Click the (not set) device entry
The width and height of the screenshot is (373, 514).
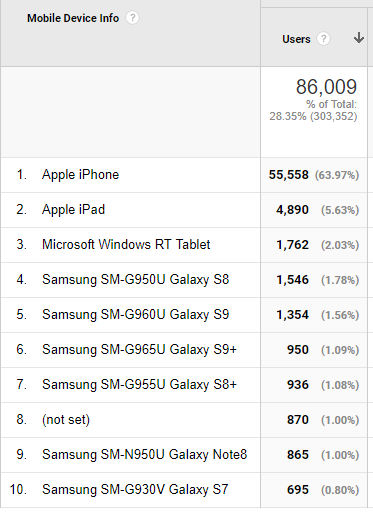coord(66,419)
